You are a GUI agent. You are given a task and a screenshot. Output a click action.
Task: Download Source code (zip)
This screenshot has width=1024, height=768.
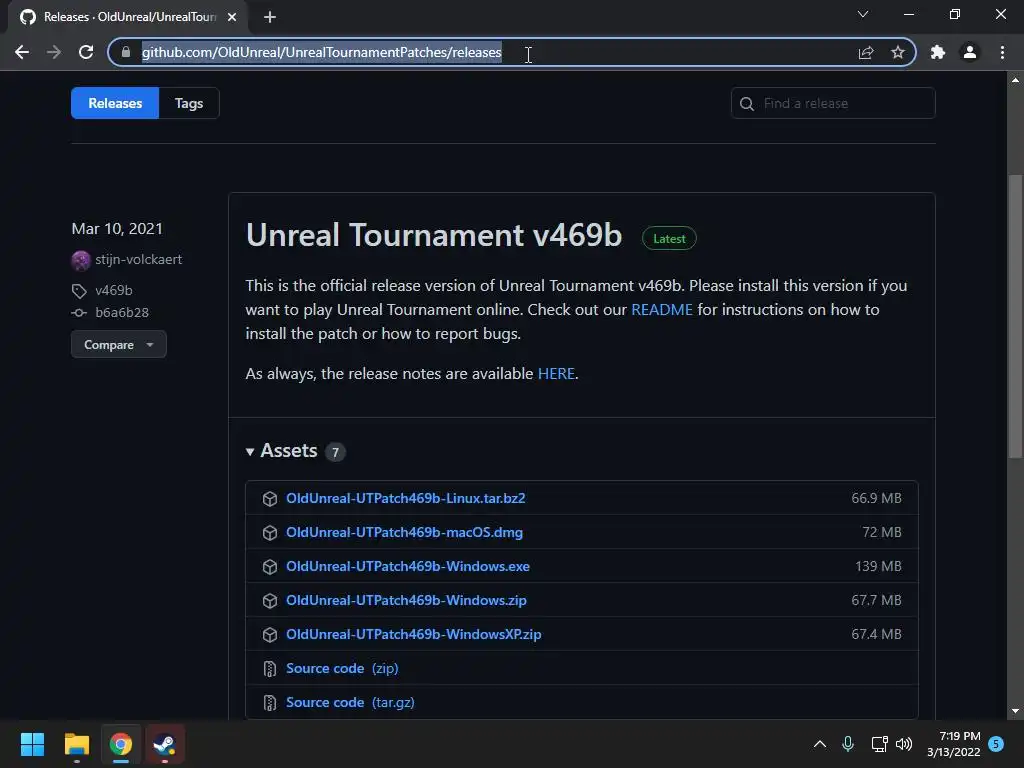(342, 668)
